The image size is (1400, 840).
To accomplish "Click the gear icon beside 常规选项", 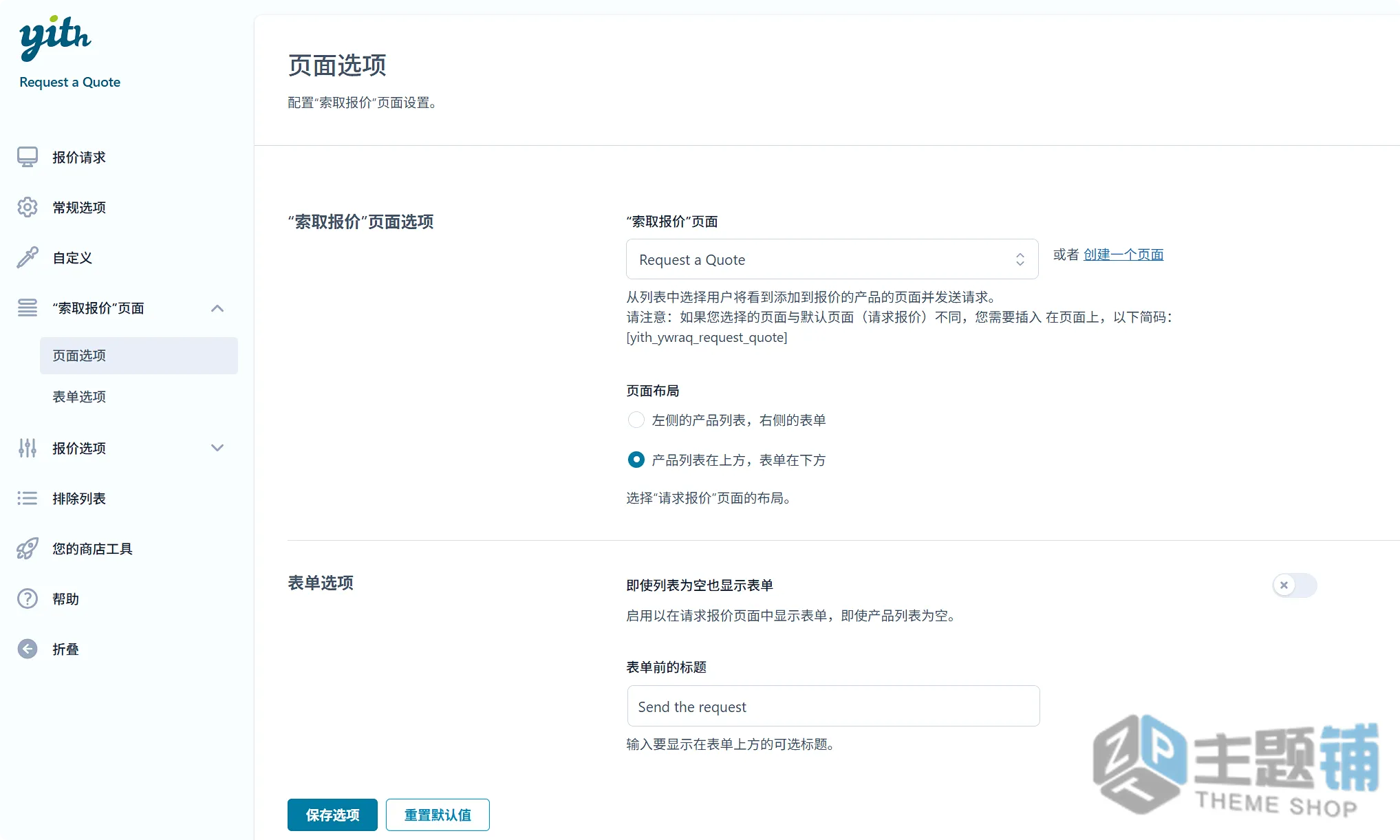I will (x=28, y=207).
